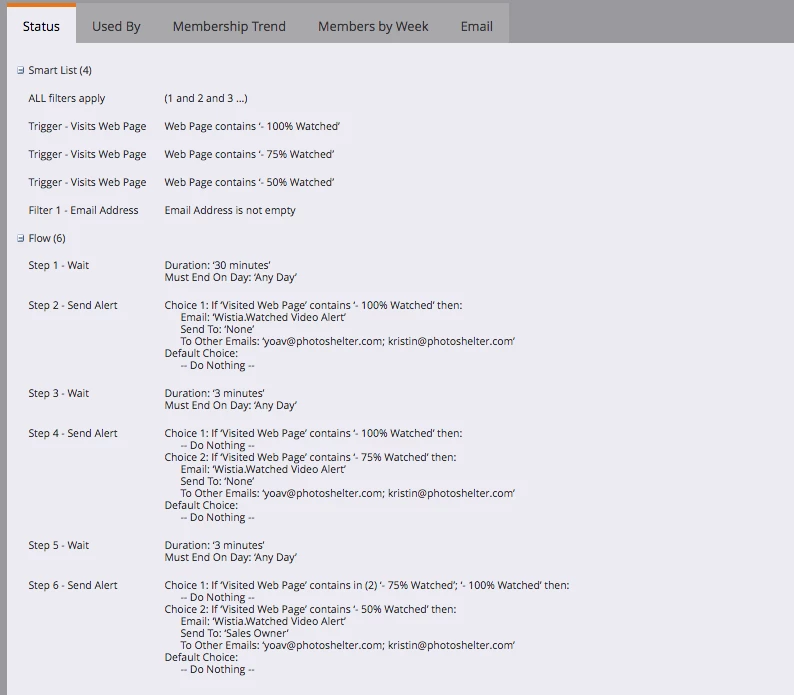This screenshot has height=695, width=794.
Task: Select 'Step 3 - Wait' label
Action: point(59,393)
